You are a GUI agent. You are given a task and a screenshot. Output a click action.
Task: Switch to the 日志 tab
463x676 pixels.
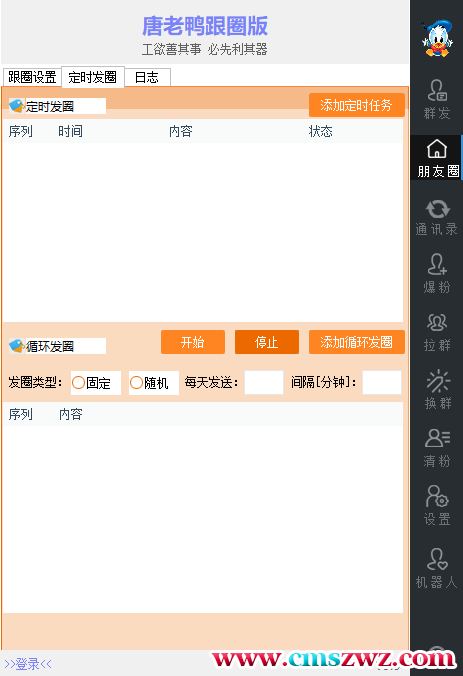pos(147,78)
